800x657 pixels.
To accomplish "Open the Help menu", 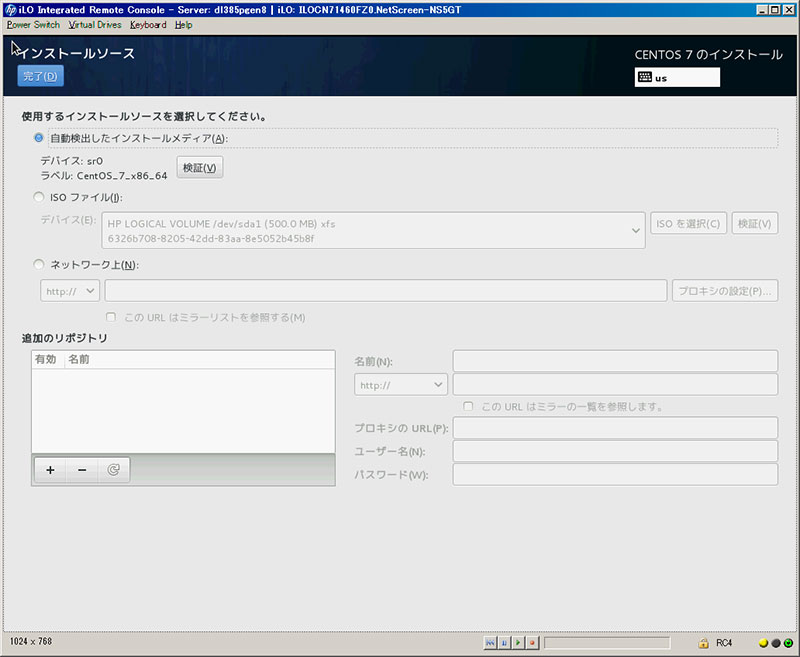I will pyautogui.click(x=184, y=25).
